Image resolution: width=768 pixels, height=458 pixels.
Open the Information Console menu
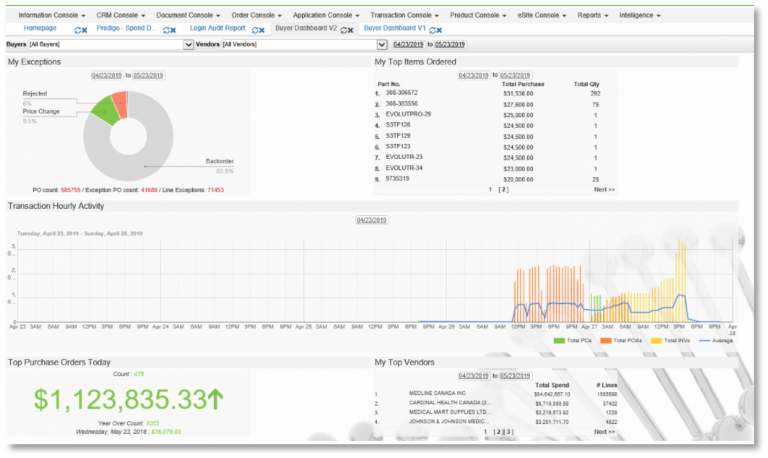(x=51, y=15)
